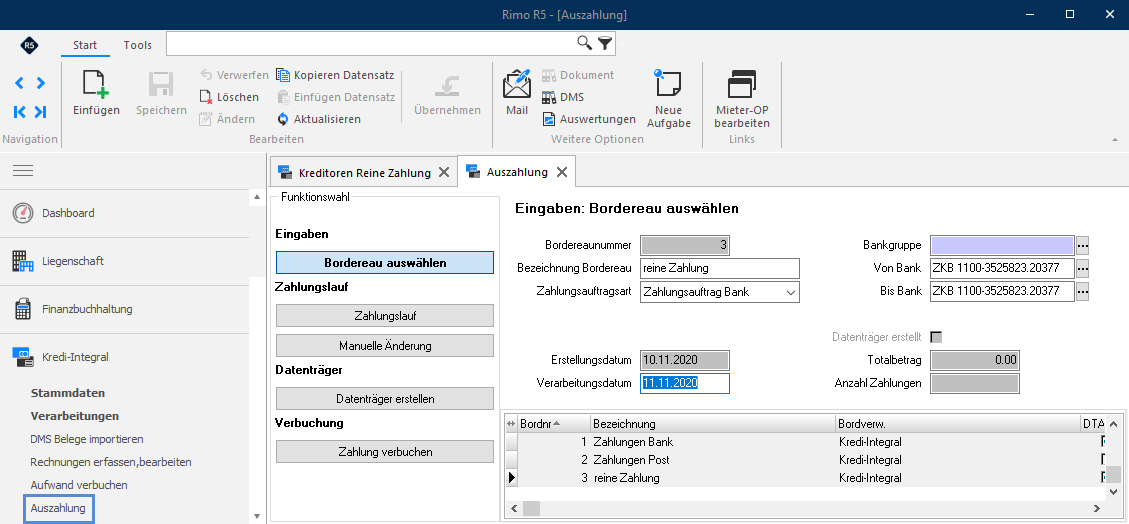Go to previous record arrow
The width and height of the screenshot is (1129, 524).
[19, 83]
